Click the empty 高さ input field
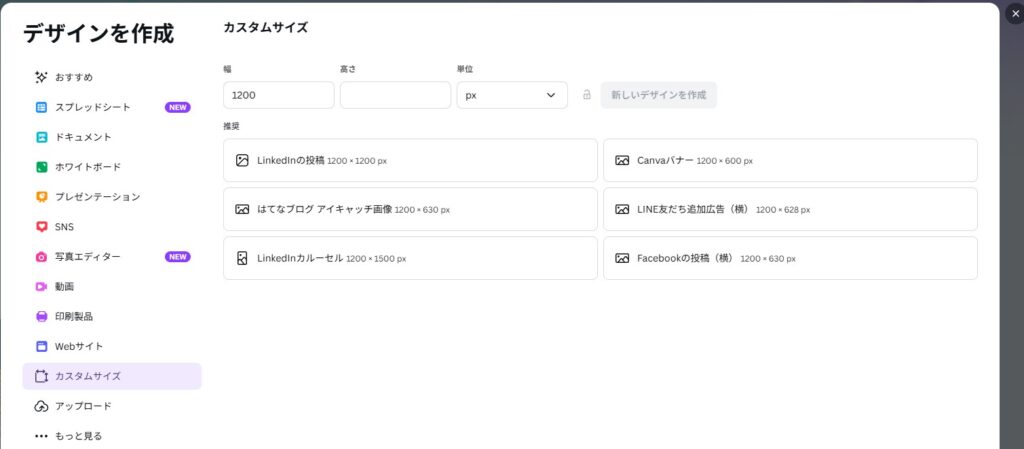Screen dimensions: 1024x449 click(395, 95)
